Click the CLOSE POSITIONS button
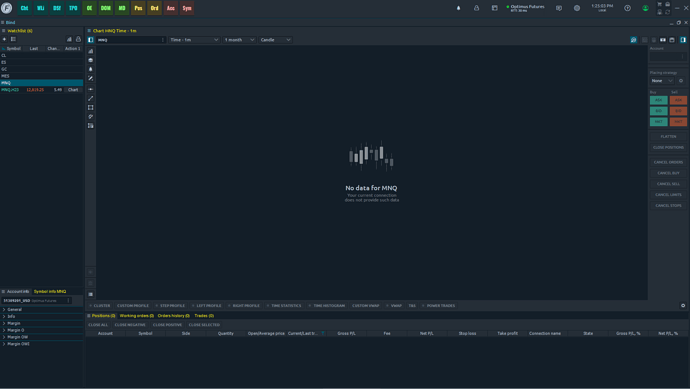The height and width of the screenshot is (389, 690). (x=668, y=147)
